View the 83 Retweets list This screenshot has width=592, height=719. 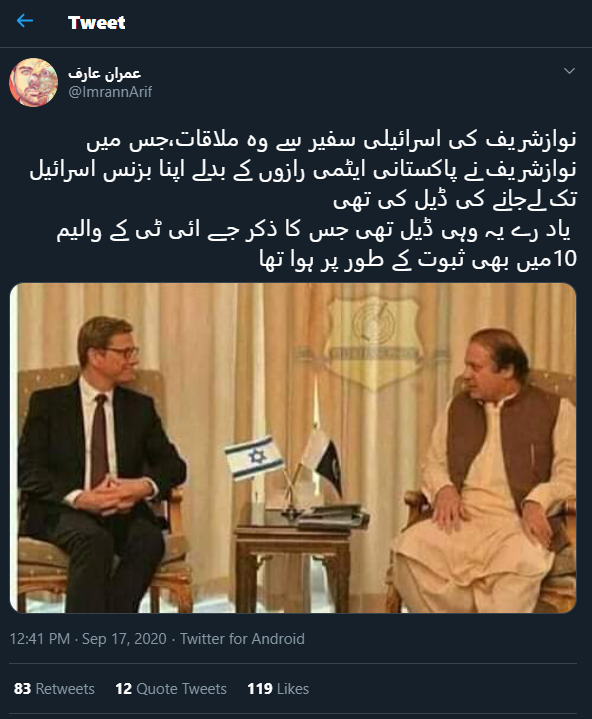[x=54, y=689]
